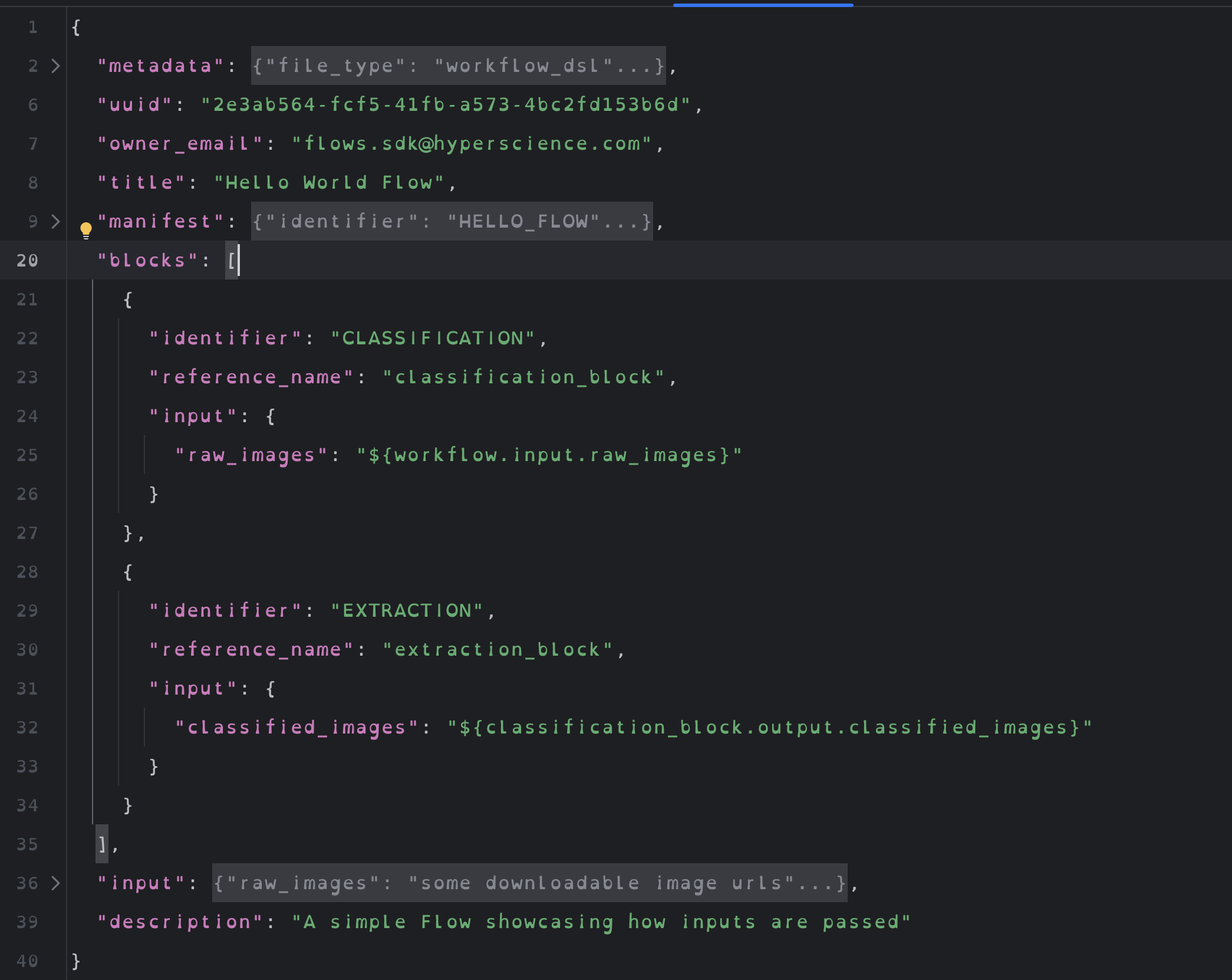
Task: Click the CLASSIFICATION identifier value
Action: click(433, 338)
